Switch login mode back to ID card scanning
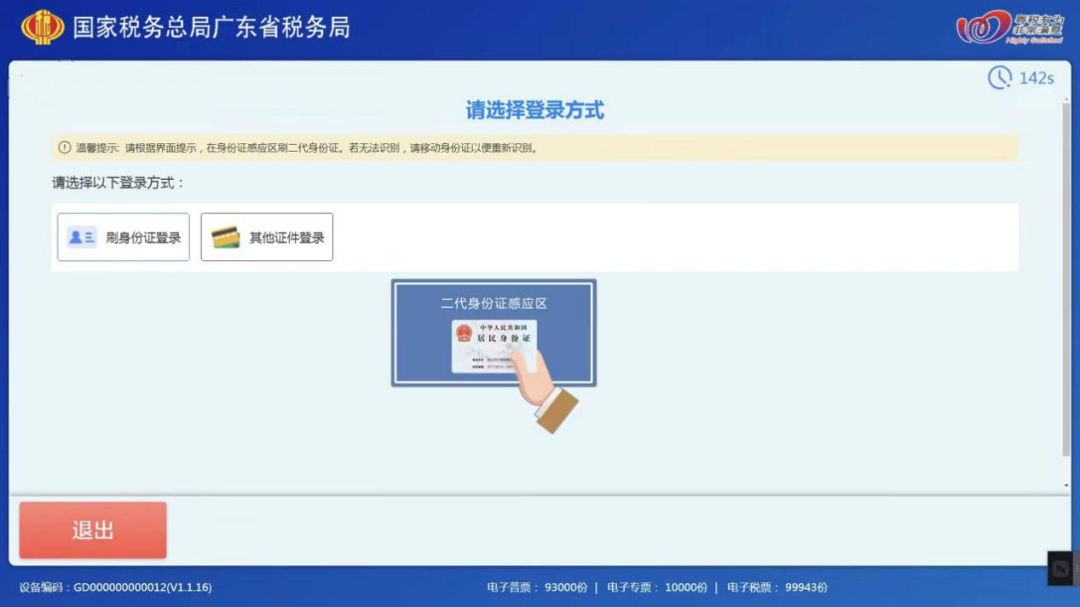 tap(123, 237)
